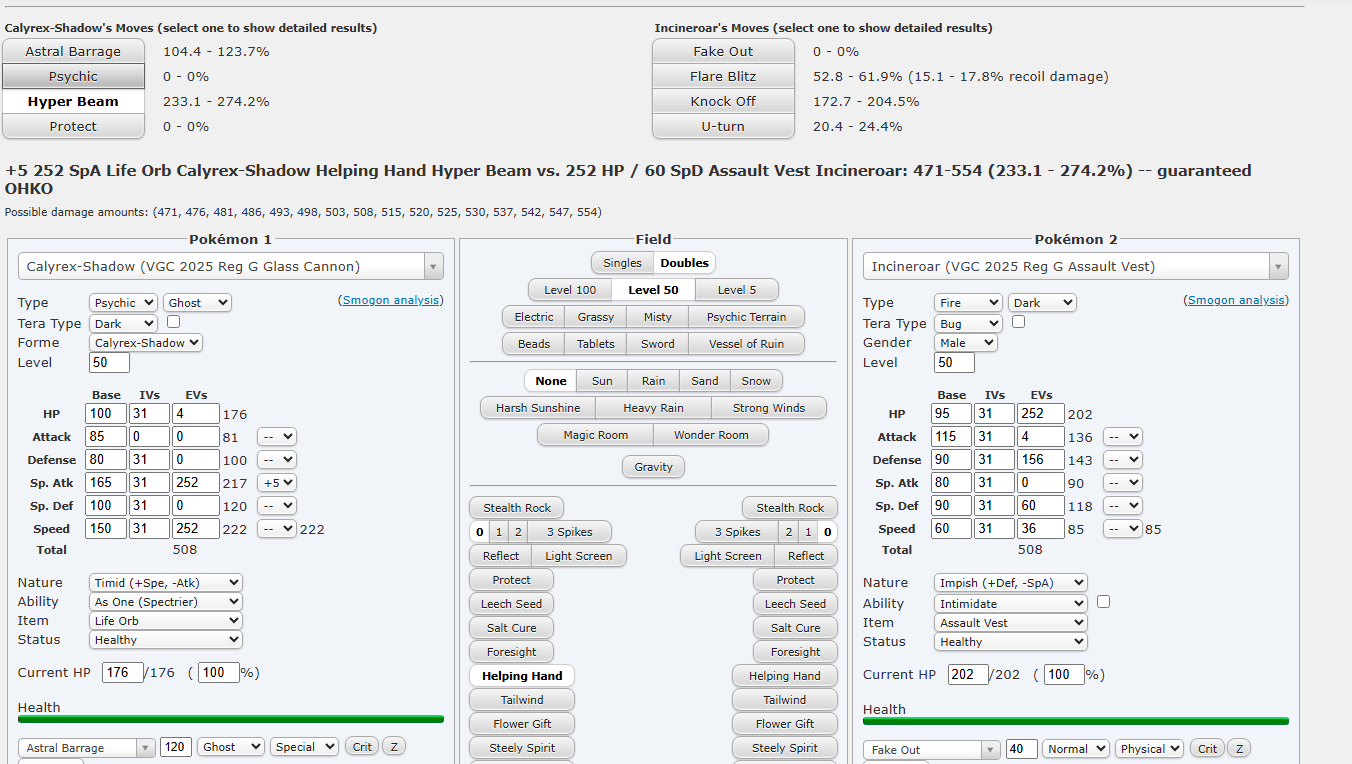Toggle Magic Room
1352x764 pixels.
tap(595, 435)
